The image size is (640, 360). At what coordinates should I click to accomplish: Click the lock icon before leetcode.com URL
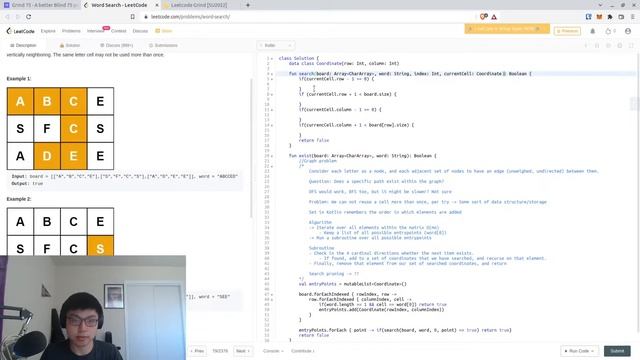coord(146,17)
